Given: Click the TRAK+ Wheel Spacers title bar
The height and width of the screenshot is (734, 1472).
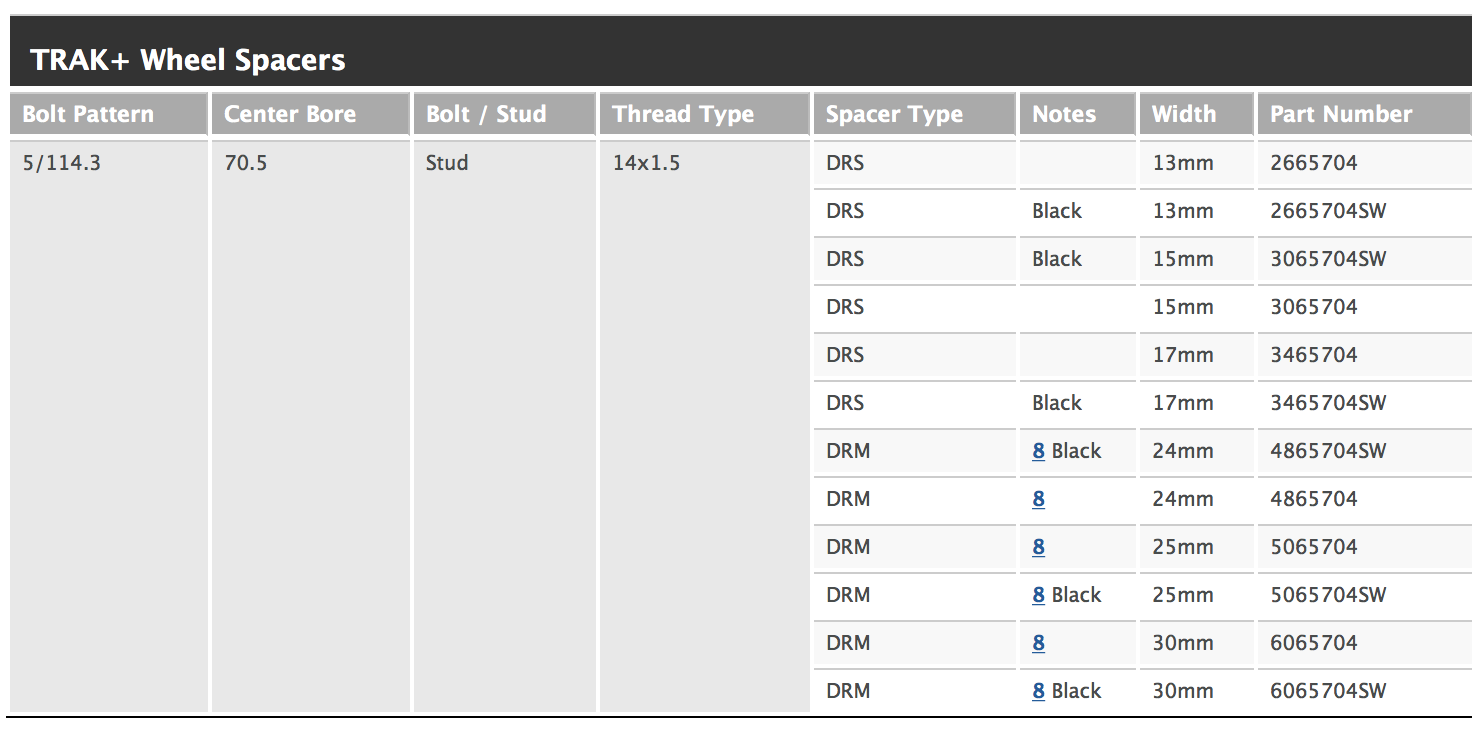Looking at the screenshot, I should tap(188, 60).
